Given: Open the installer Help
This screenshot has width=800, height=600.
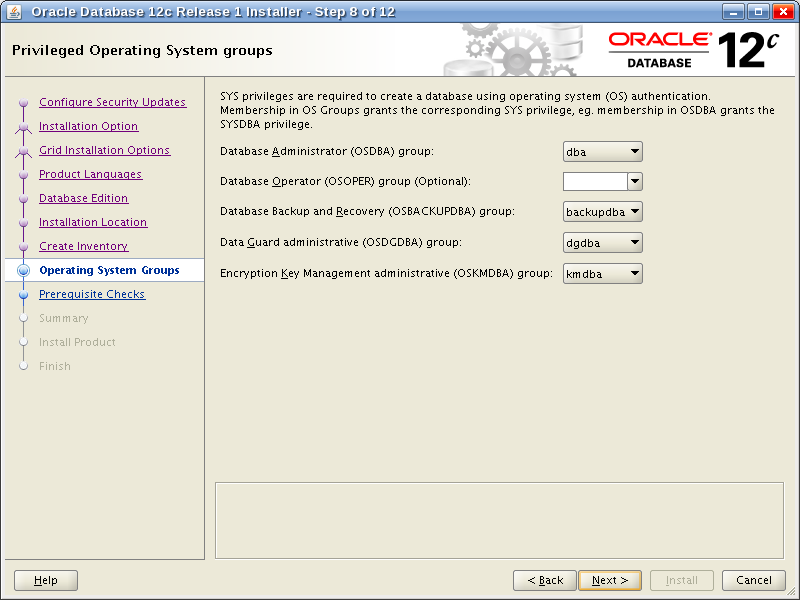Looking at the screenshot, I should pyautogui.click(x=46, y=580).
